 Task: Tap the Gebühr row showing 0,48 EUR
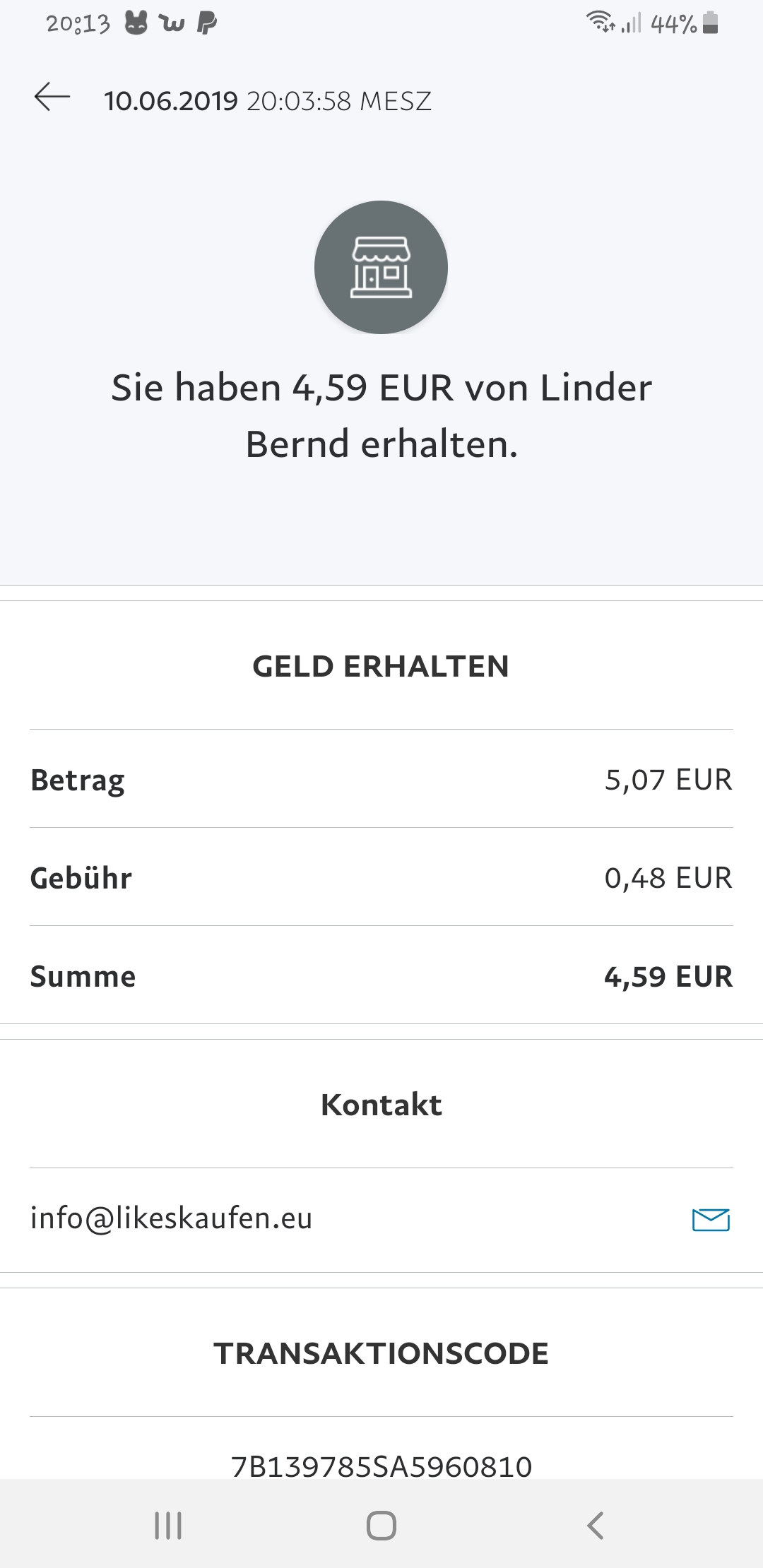(381, 878)
